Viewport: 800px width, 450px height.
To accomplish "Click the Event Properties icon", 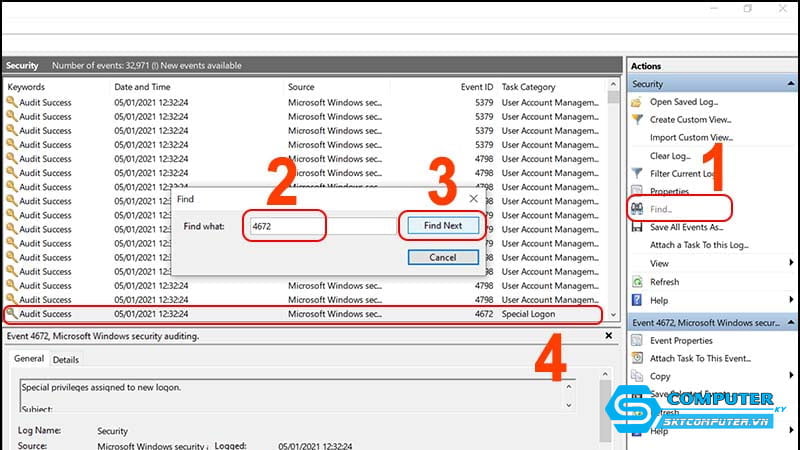I will 638,341.
